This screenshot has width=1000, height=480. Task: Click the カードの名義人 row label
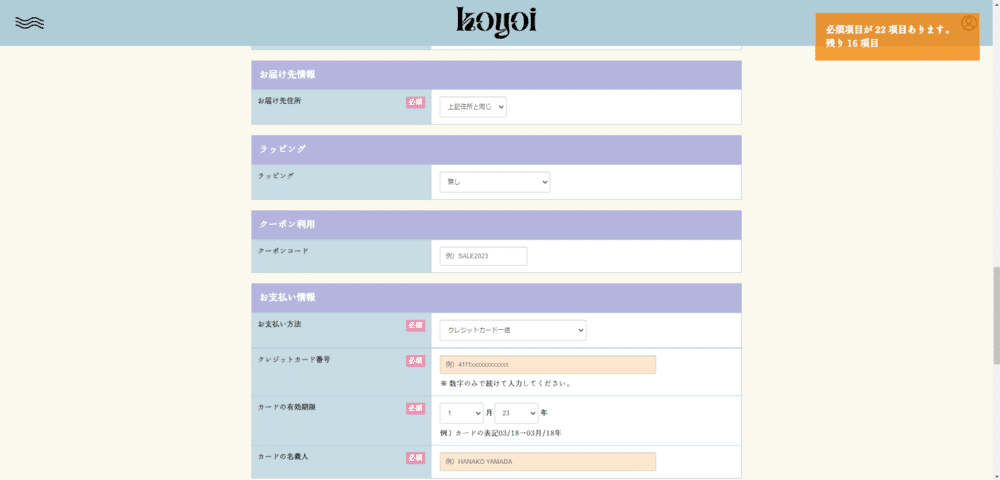tap(283, 457)
